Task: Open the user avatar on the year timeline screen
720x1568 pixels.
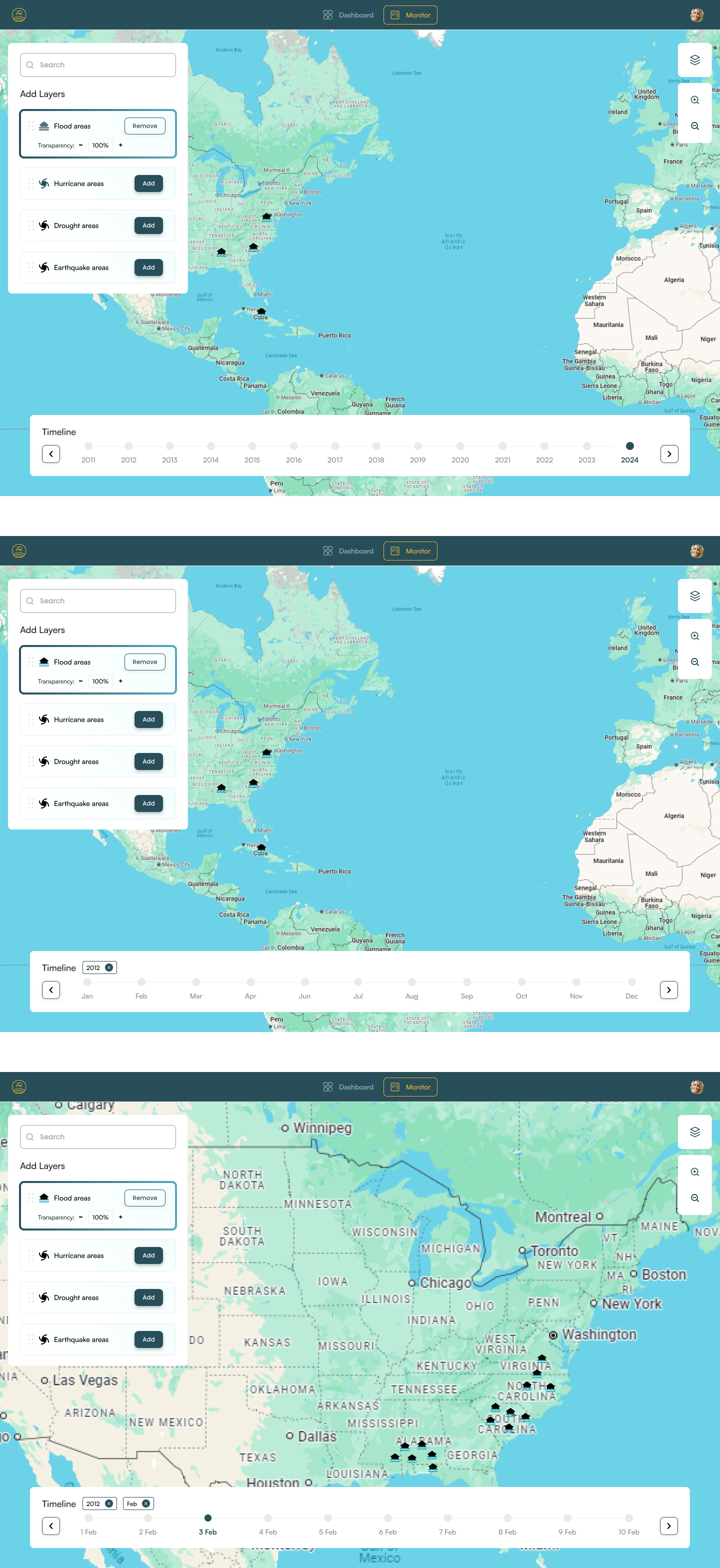Action: (697, 14)
